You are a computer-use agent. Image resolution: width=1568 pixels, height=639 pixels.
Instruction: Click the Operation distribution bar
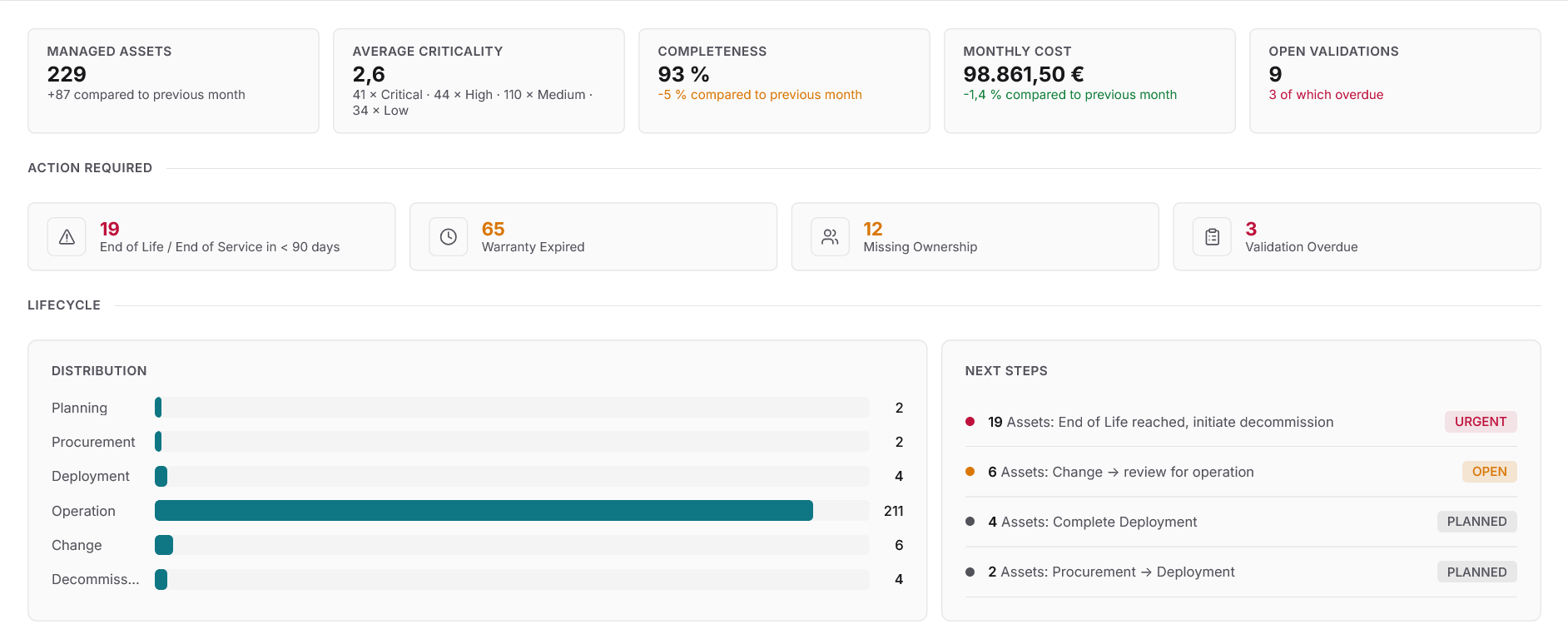(484, 511)
